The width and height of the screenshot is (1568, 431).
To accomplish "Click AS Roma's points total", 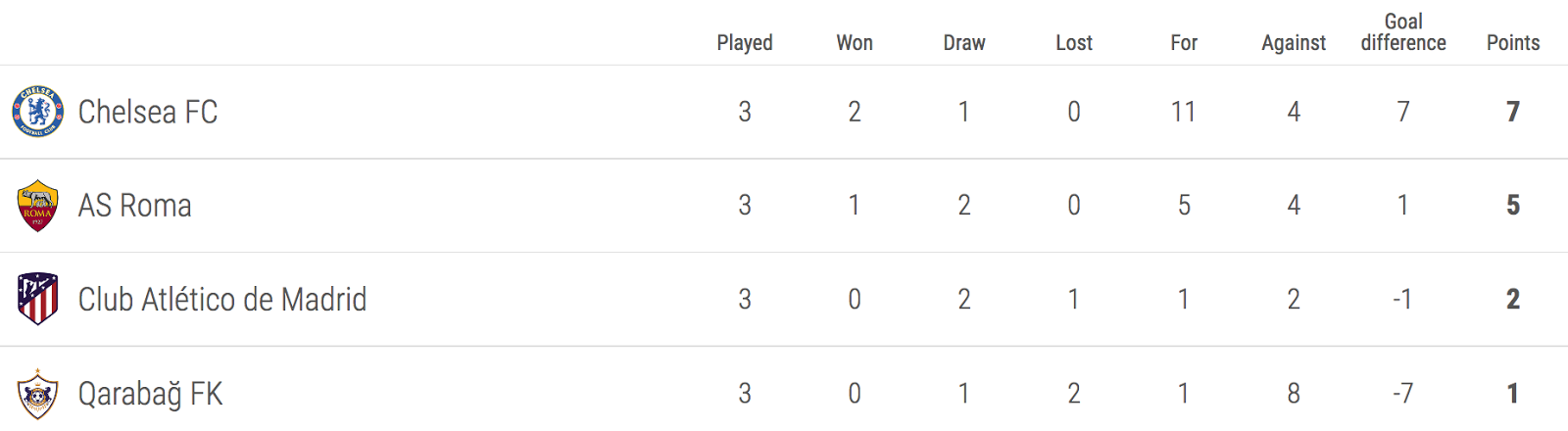I will click(1513, 206).
